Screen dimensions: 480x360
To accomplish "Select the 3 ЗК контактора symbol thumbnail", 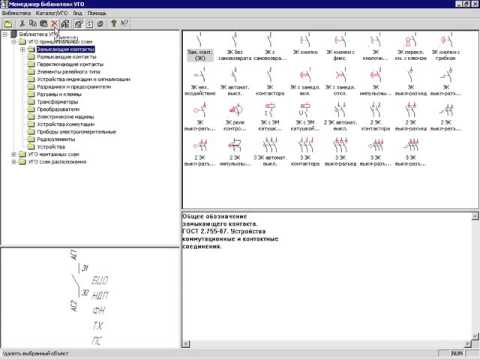I will pyautogui.click(x=305, y=152).
